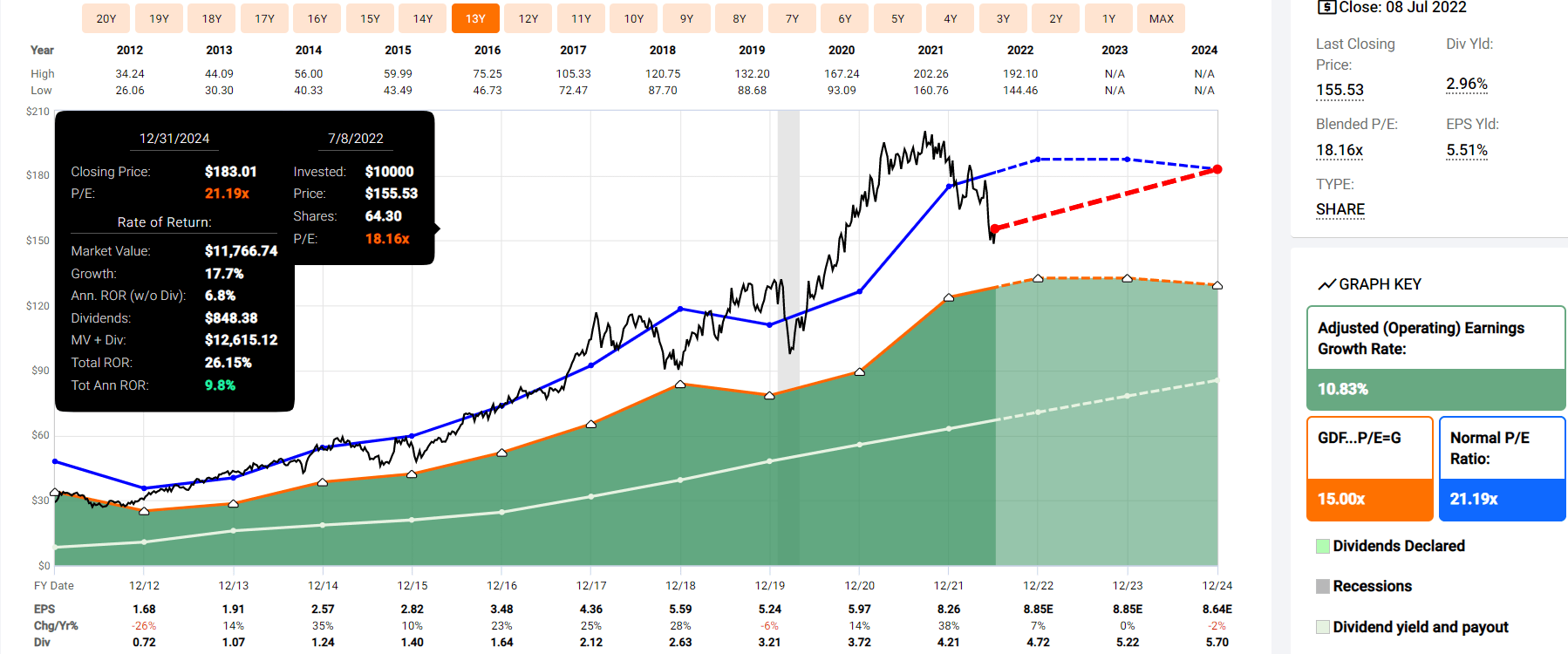Choose the 18Y time range

[x=212, y=18]
